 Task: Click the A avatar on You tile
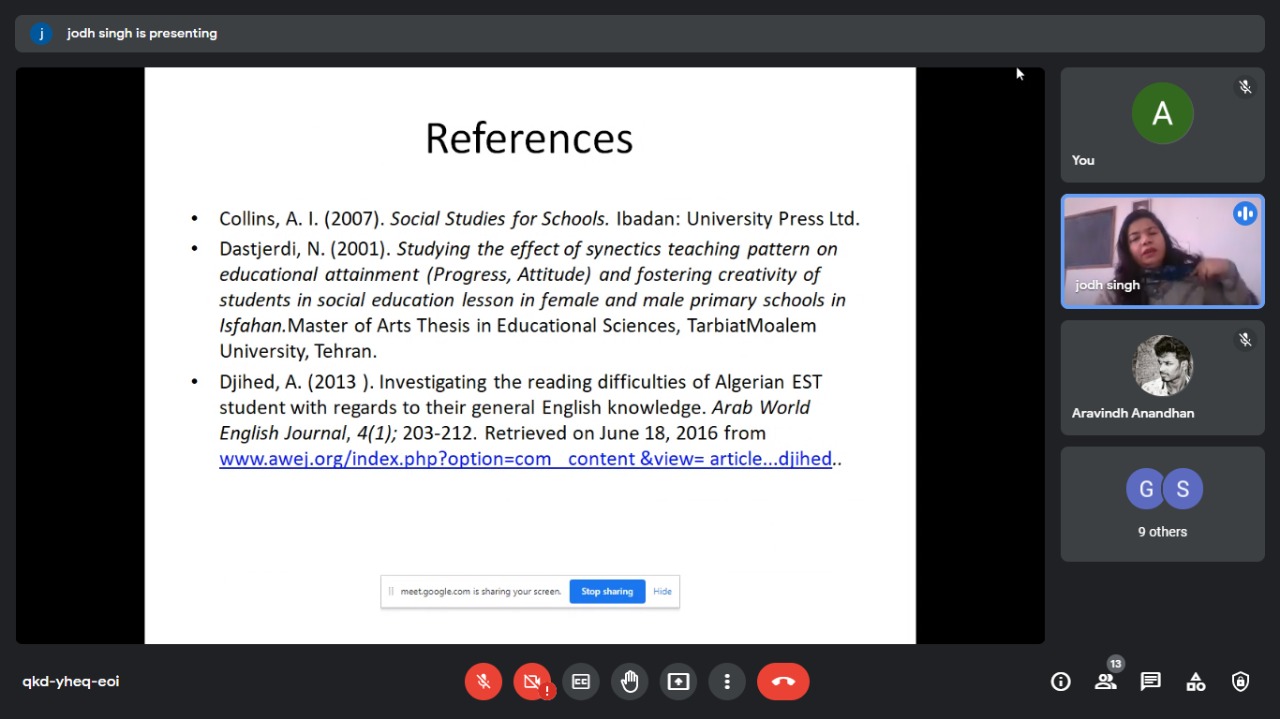tap(1162, 114)
